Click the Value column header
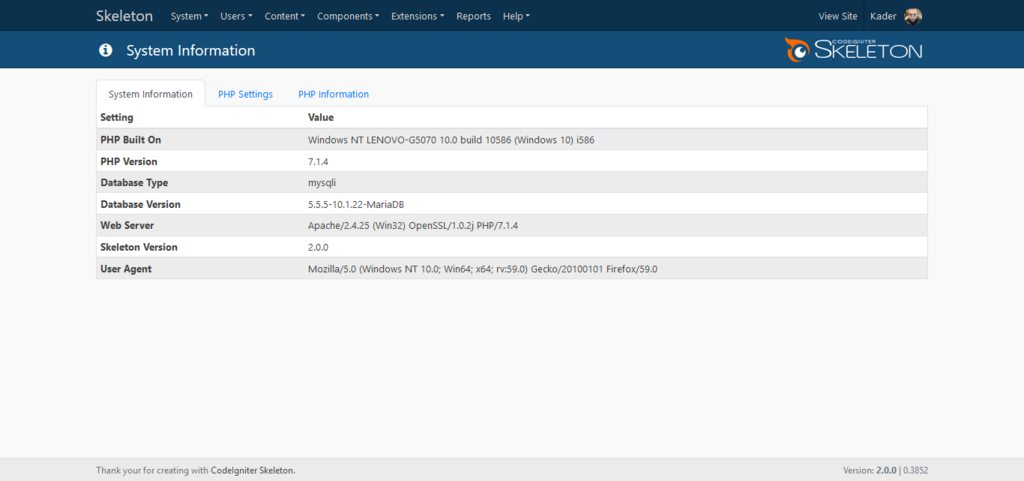Image resolution: width=1024 pixels, height=481 pixels. pyautogui.click(x=321, y=118)
